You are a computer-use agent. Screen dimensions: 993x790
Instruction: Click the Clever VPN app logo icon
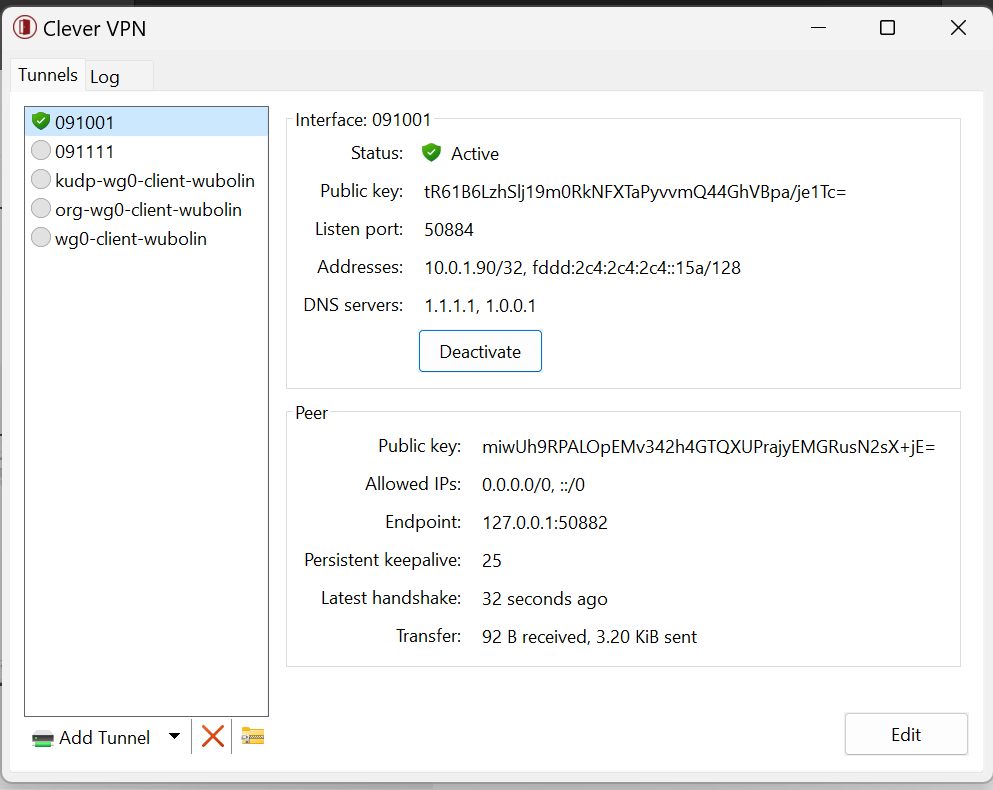(24, 28)
